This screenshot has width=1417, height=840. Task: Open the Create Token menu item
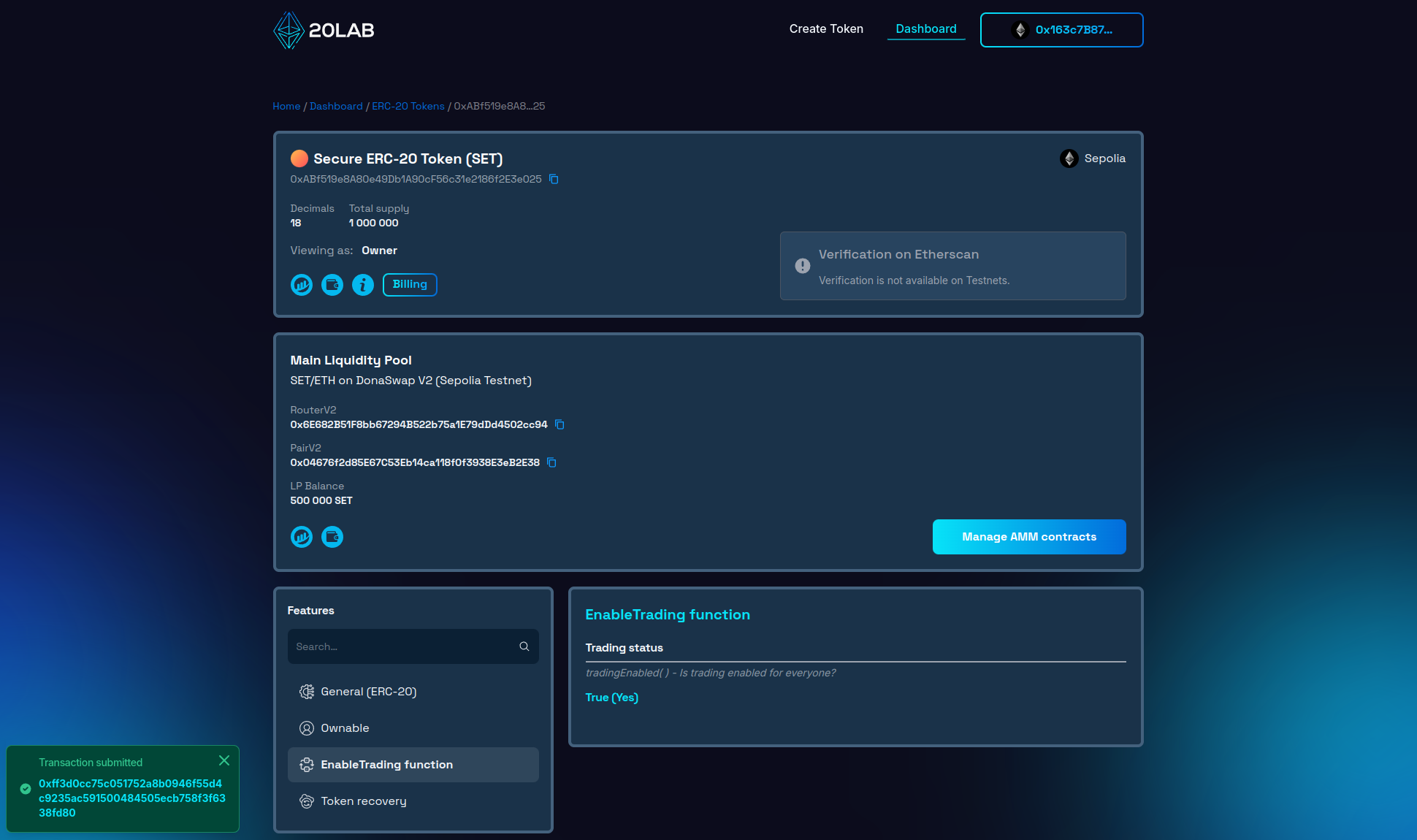[826, 29]
